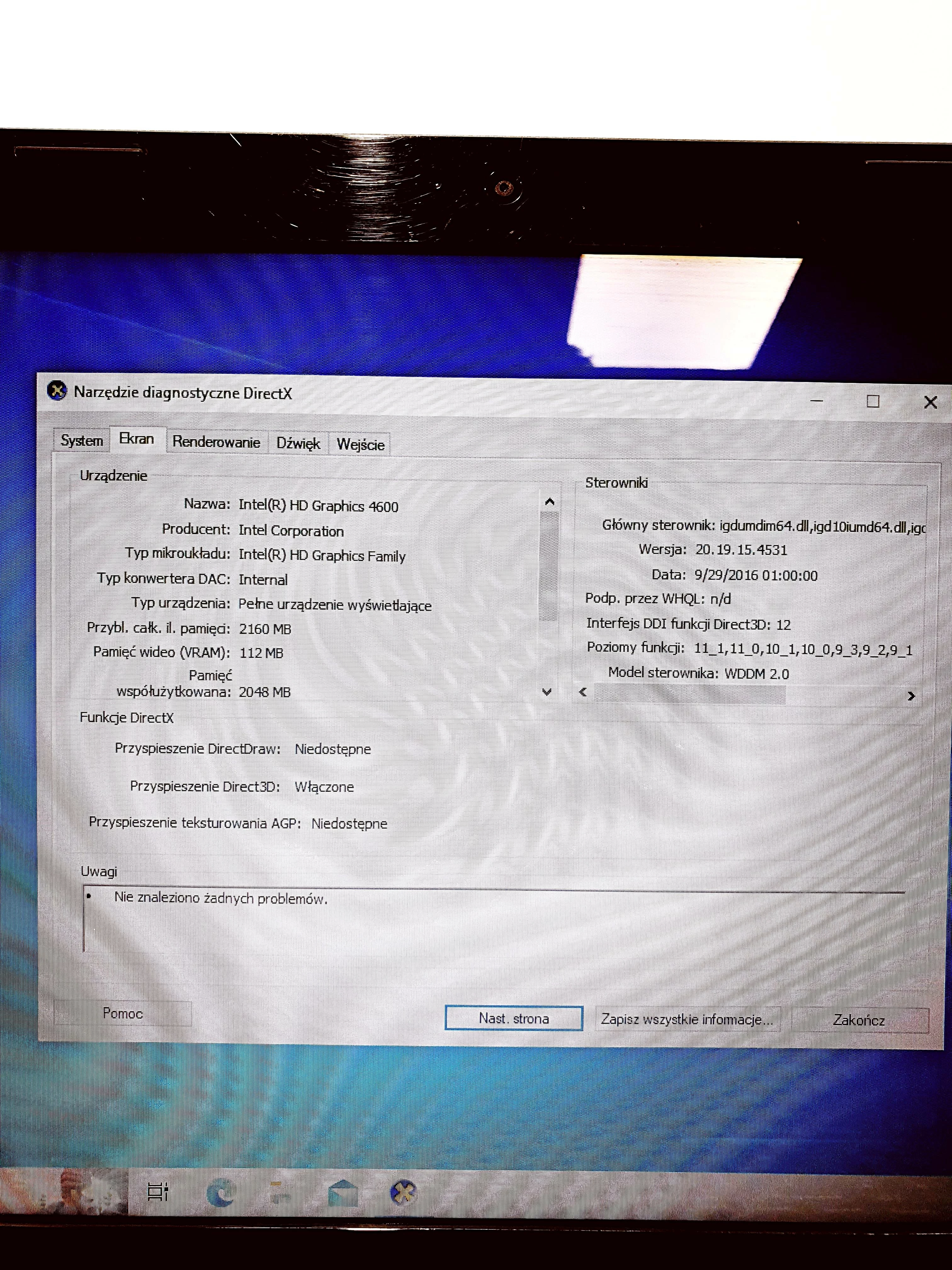Click the Przyspieszenie DirectDraw: label
952x1270 pixels.
(197, 749)
